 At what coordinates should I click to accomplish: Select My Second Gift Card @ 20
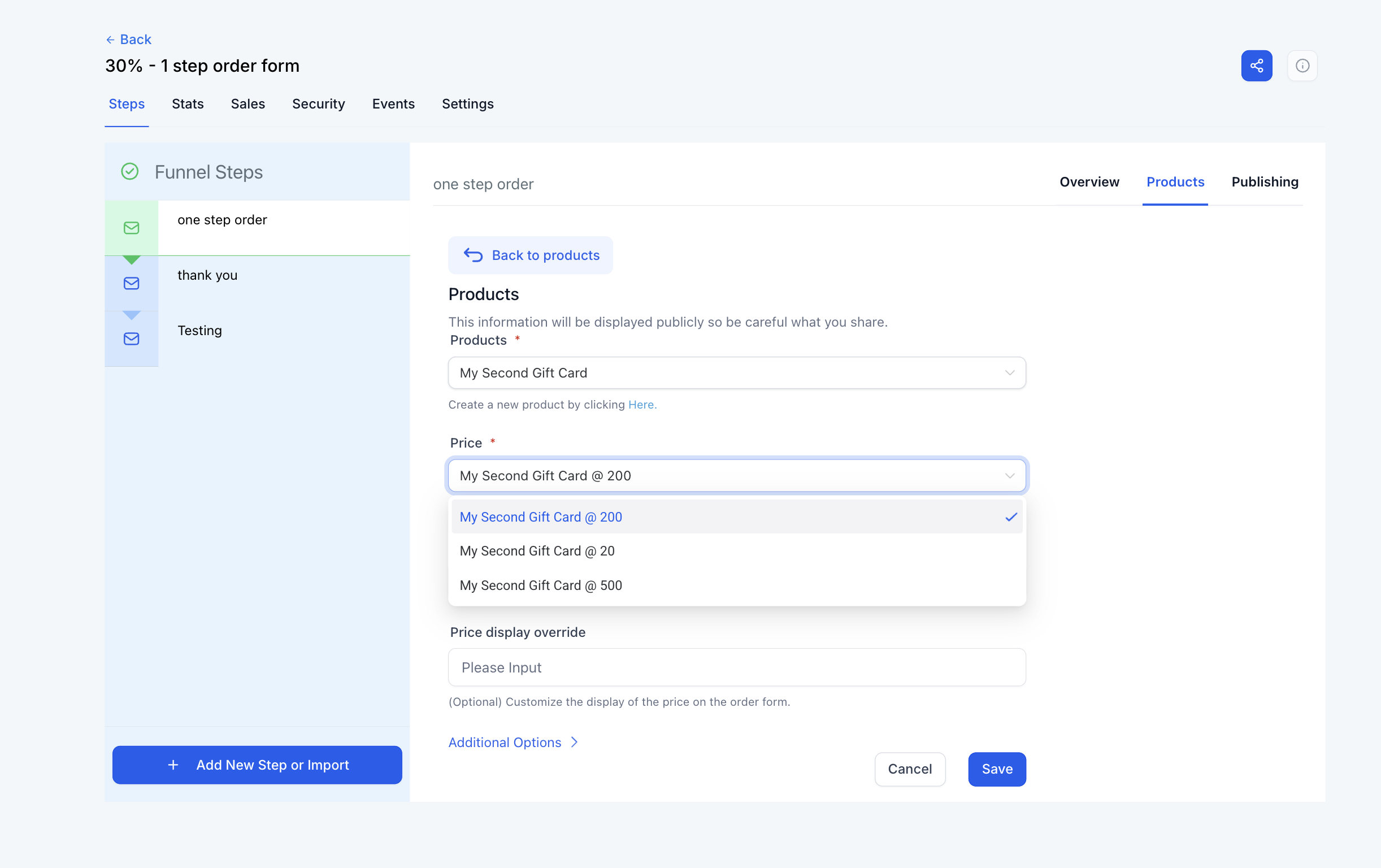537,551
